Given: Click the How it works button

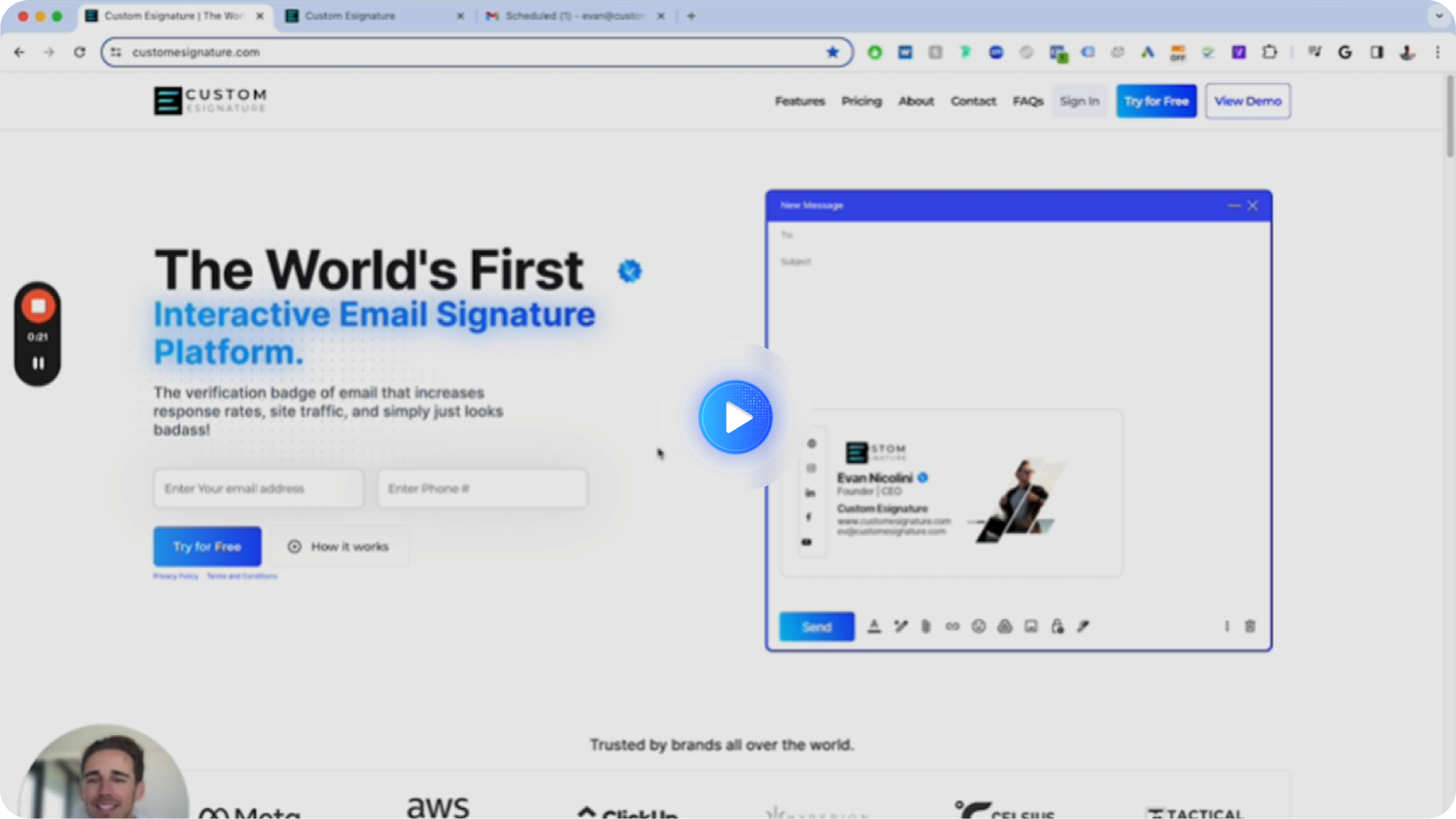Looking at the screenshot, I should click(x=339, y=547).
